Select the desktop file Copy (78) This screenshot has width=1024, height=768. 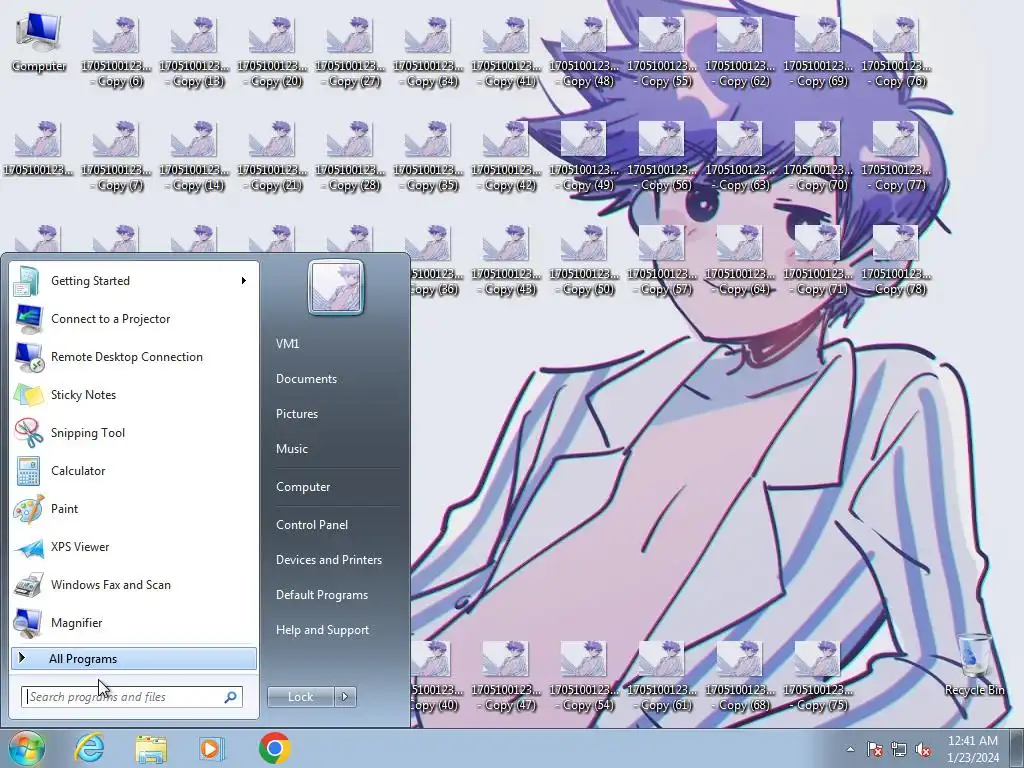click(x=896, y=260)
